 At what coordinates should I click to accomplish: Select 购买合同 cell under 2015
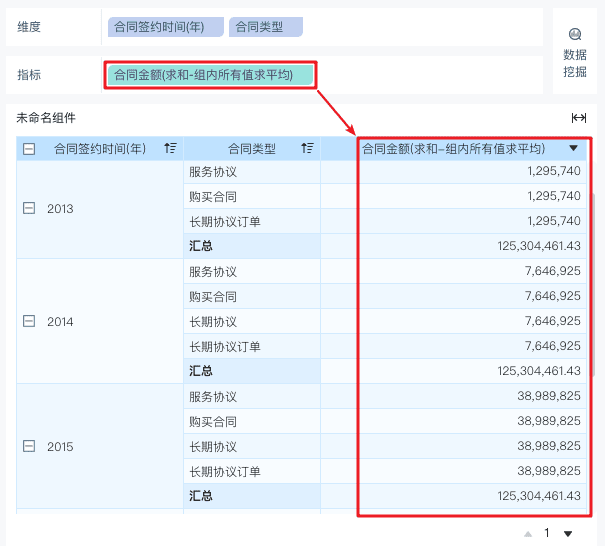(x=252, y=422)
